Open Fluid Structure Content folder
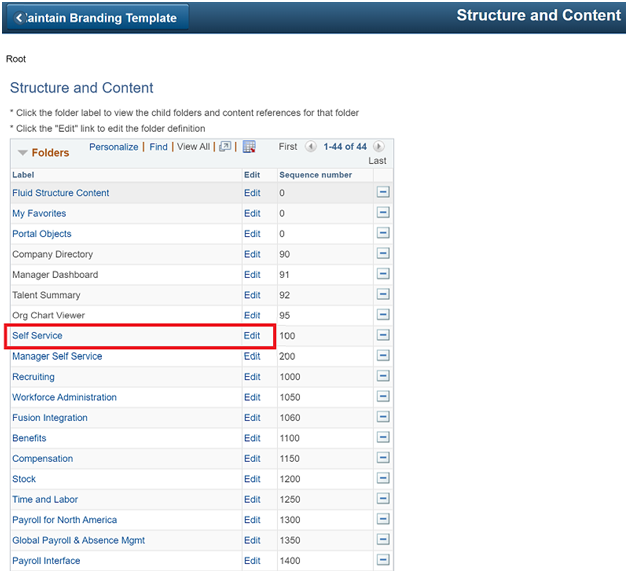The width and height of the screenshot is (628, 573). (60, 193)
